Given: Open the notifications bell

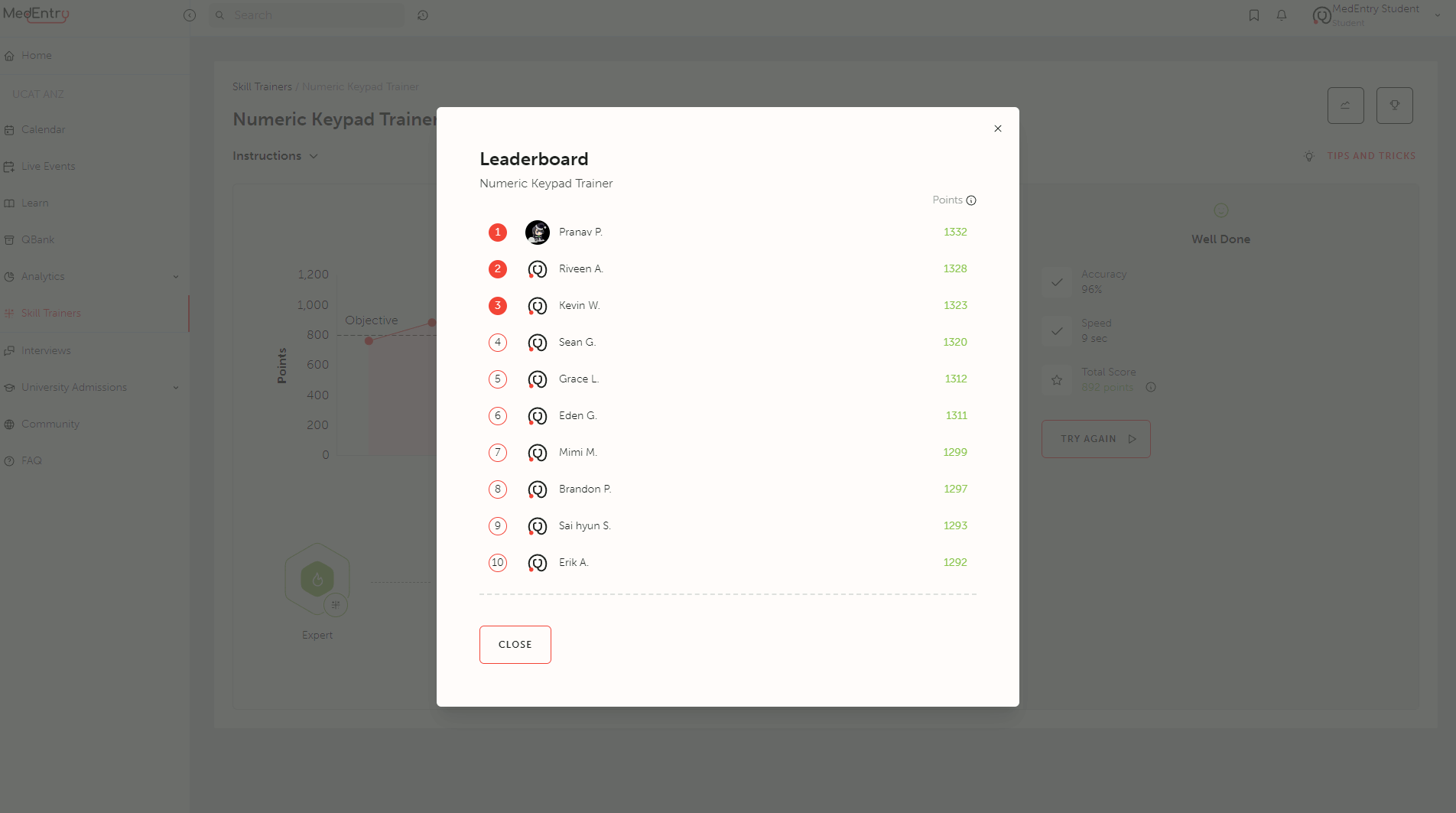Looking at the screenshot, I should 1282,15.
